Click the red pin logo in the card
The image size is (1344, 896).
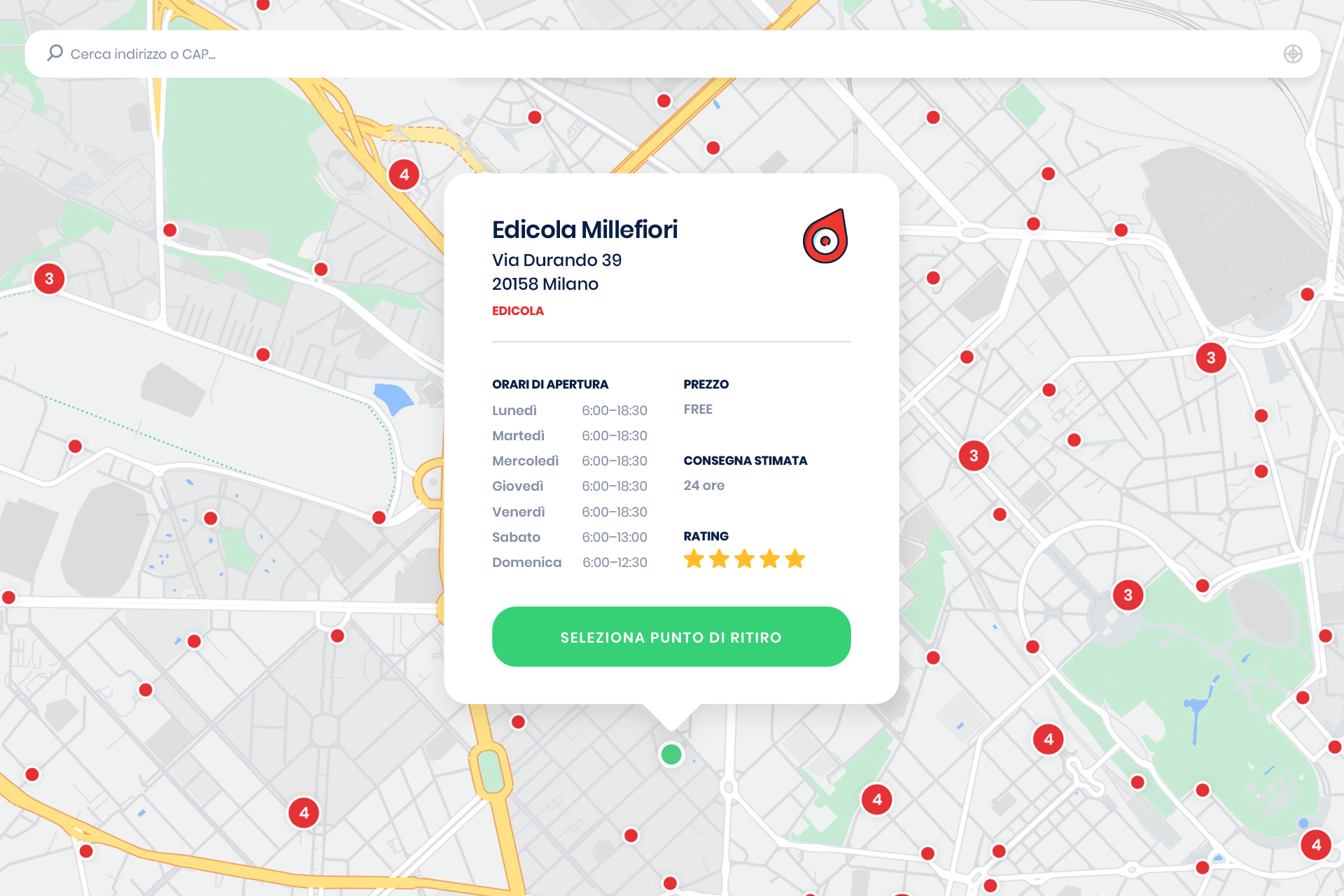pos(825,236)
